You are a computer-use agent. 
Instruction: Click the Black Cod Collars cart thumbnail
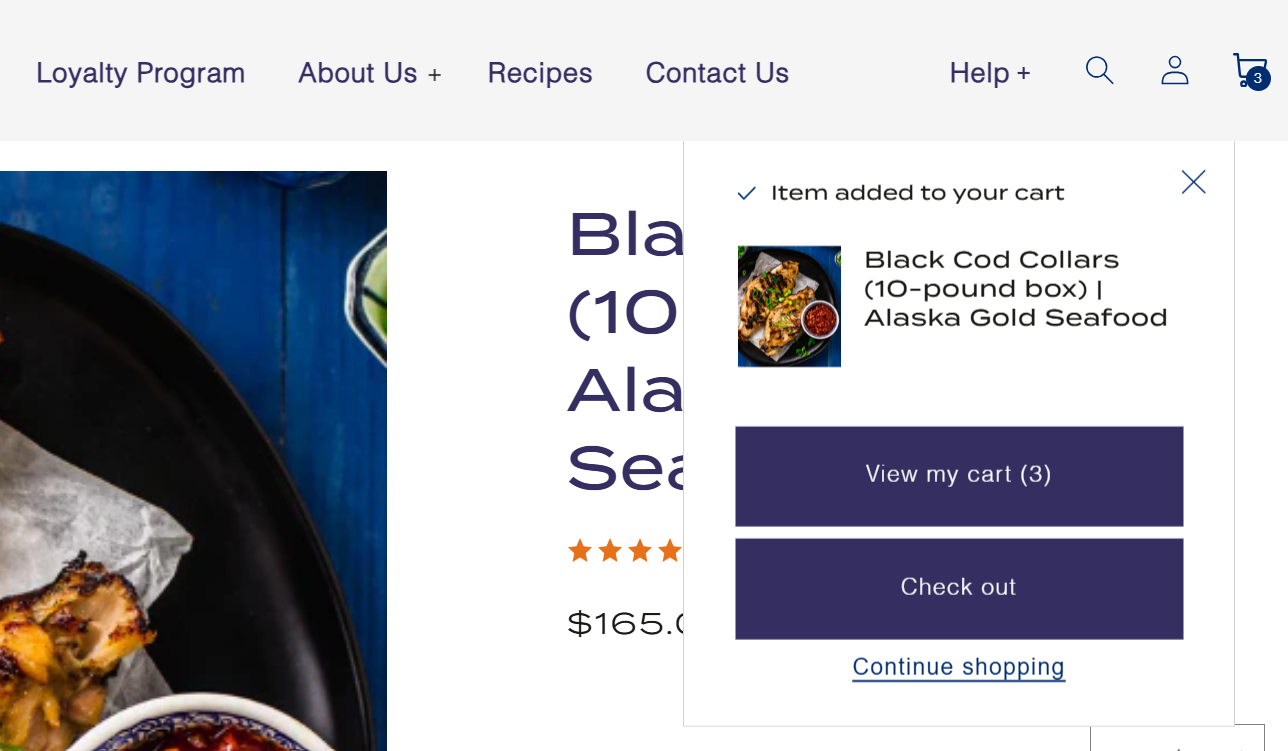pyautogui.click(x=789, y=306)
